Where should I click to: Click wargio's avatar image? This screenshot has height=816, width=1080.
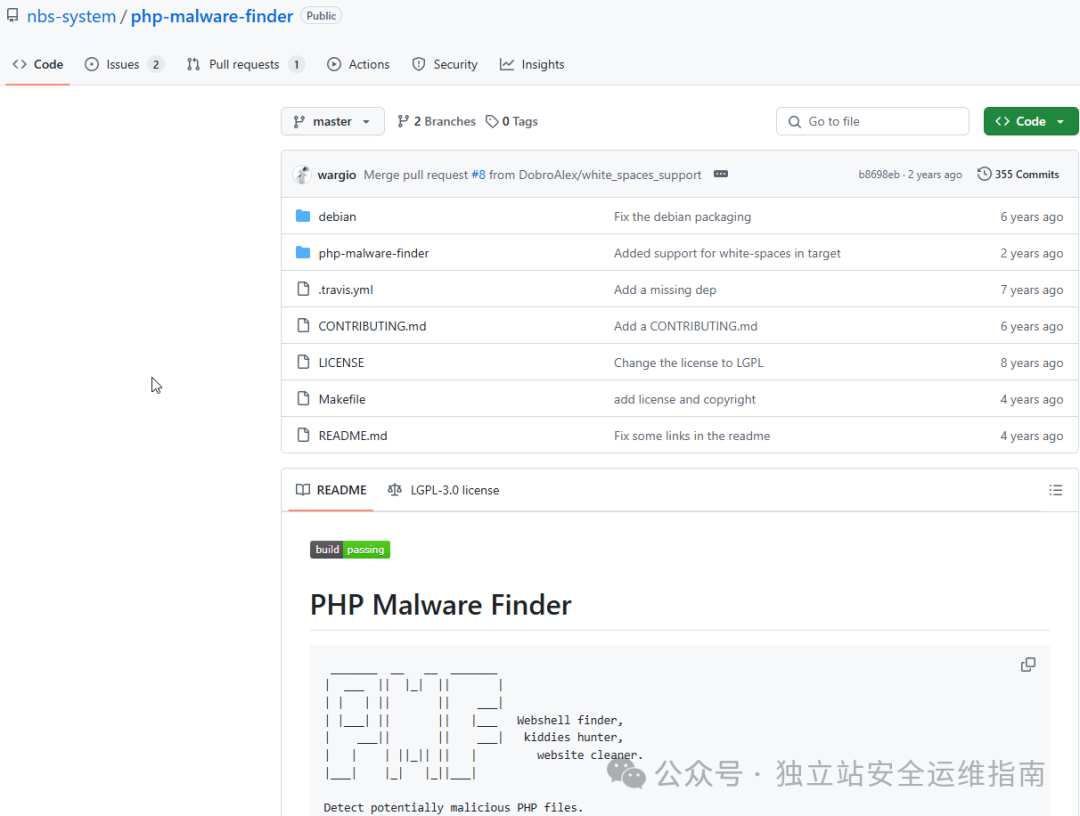[302, 175]
